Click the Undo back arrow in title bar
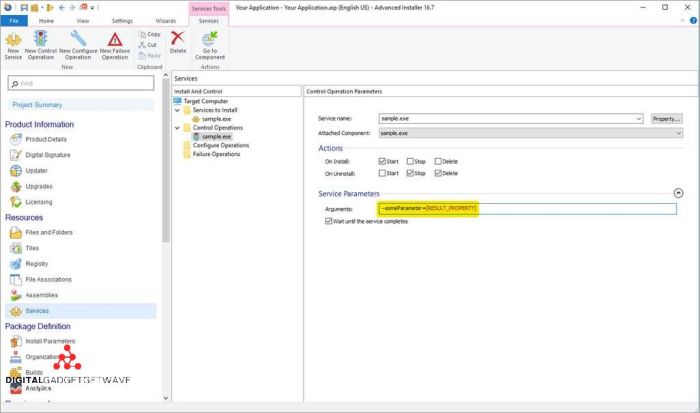This screenshot has height=413, width=700. coord(62,8)
